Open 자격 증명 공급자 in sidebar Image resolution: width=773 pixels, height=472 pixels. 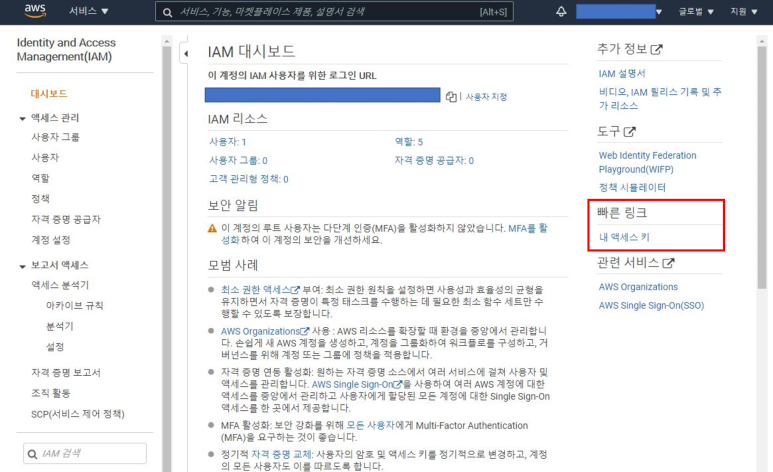(66, 219)
